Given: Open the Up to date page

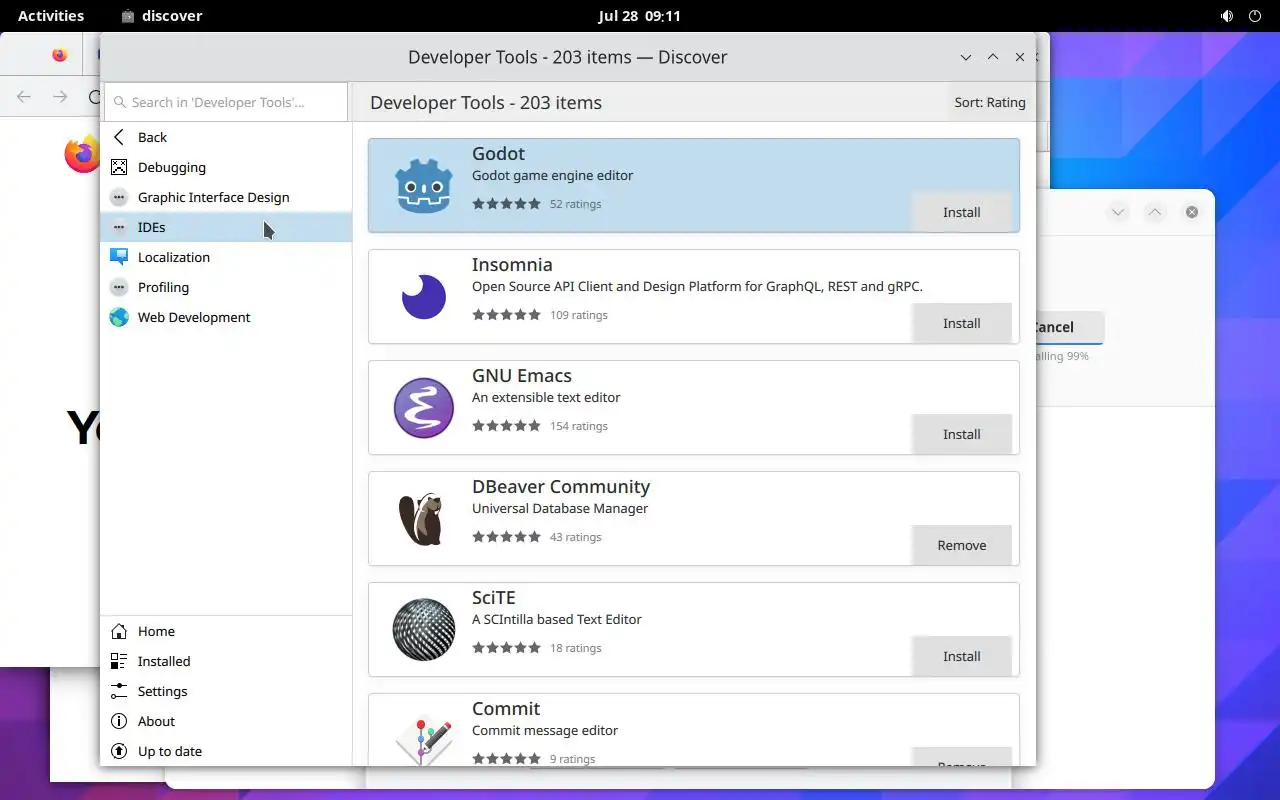Looking at the screenshot, I should [226, 751].
